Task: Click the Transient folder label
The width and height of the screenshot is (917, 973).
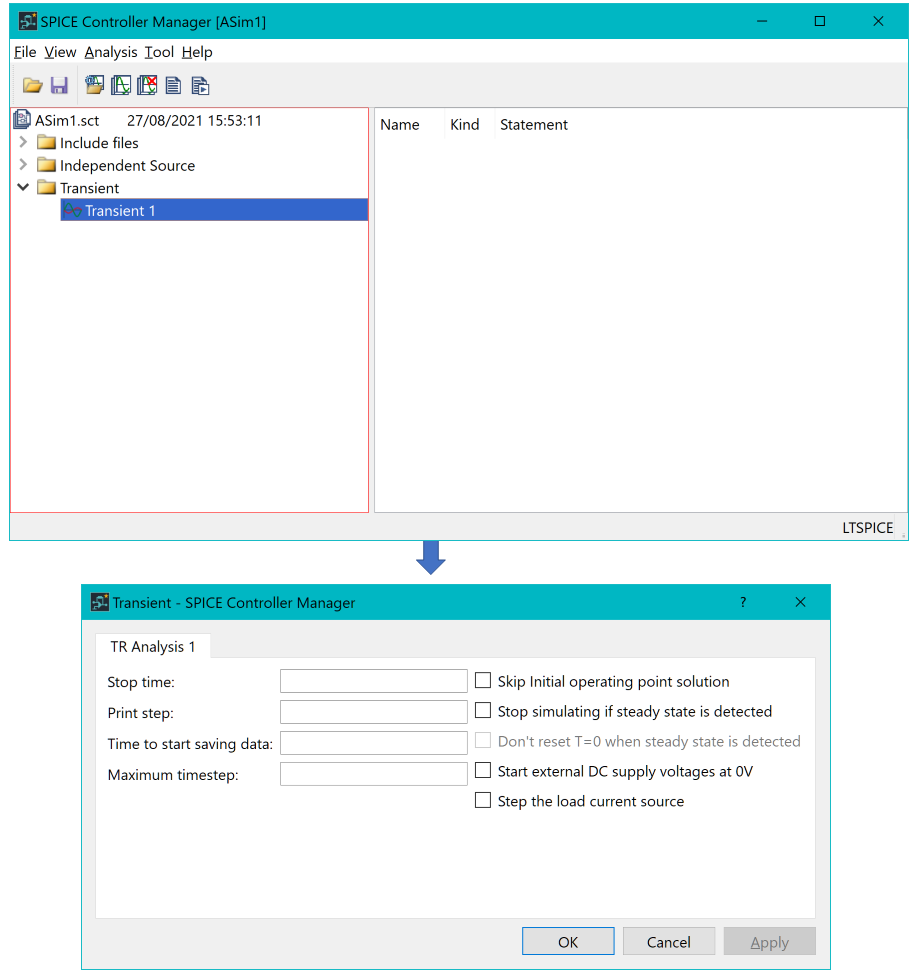Action: (89, 188)
